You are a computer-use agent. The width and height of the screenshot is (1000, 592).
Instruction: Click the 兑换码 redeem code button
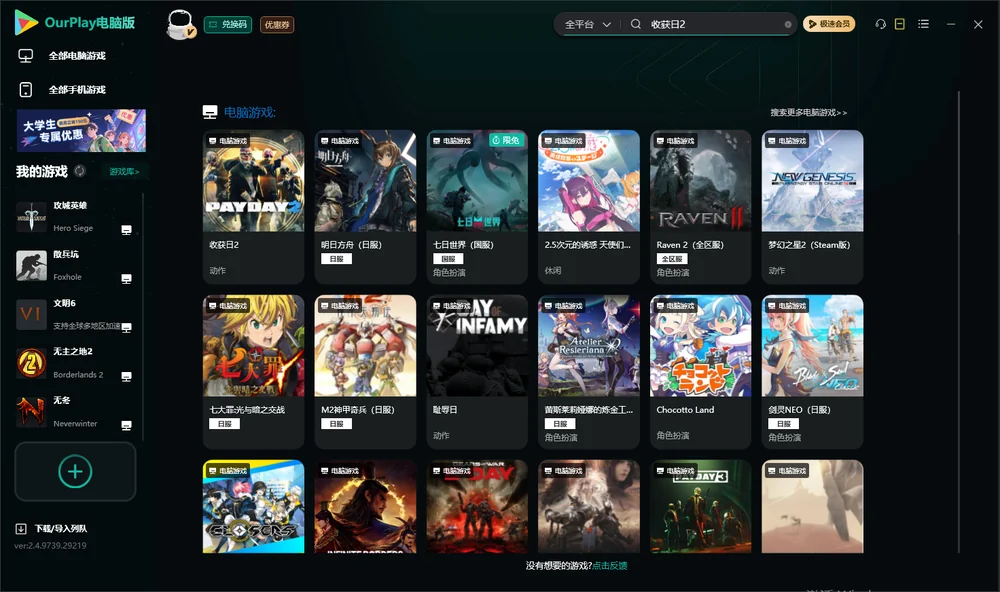pos(228,25)
